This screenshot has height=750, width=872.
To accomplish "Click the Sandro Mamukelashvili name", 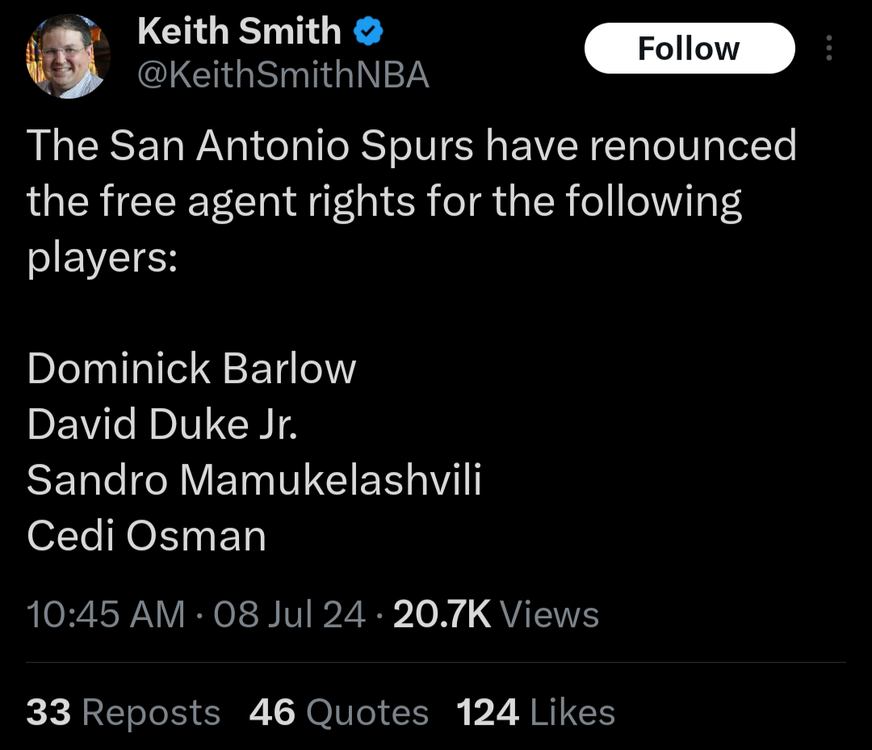I will [x=254, y=481].
